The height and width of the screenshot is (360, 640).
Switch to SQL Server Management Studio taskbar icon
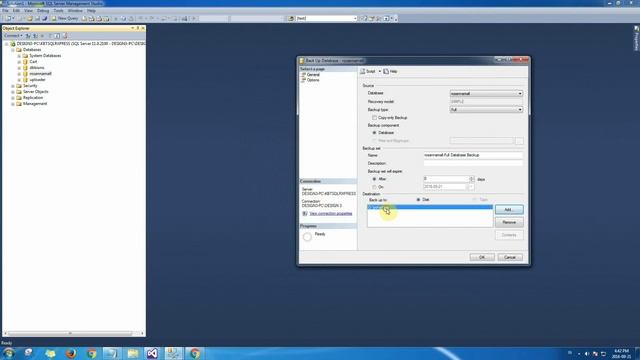[173, 353]
